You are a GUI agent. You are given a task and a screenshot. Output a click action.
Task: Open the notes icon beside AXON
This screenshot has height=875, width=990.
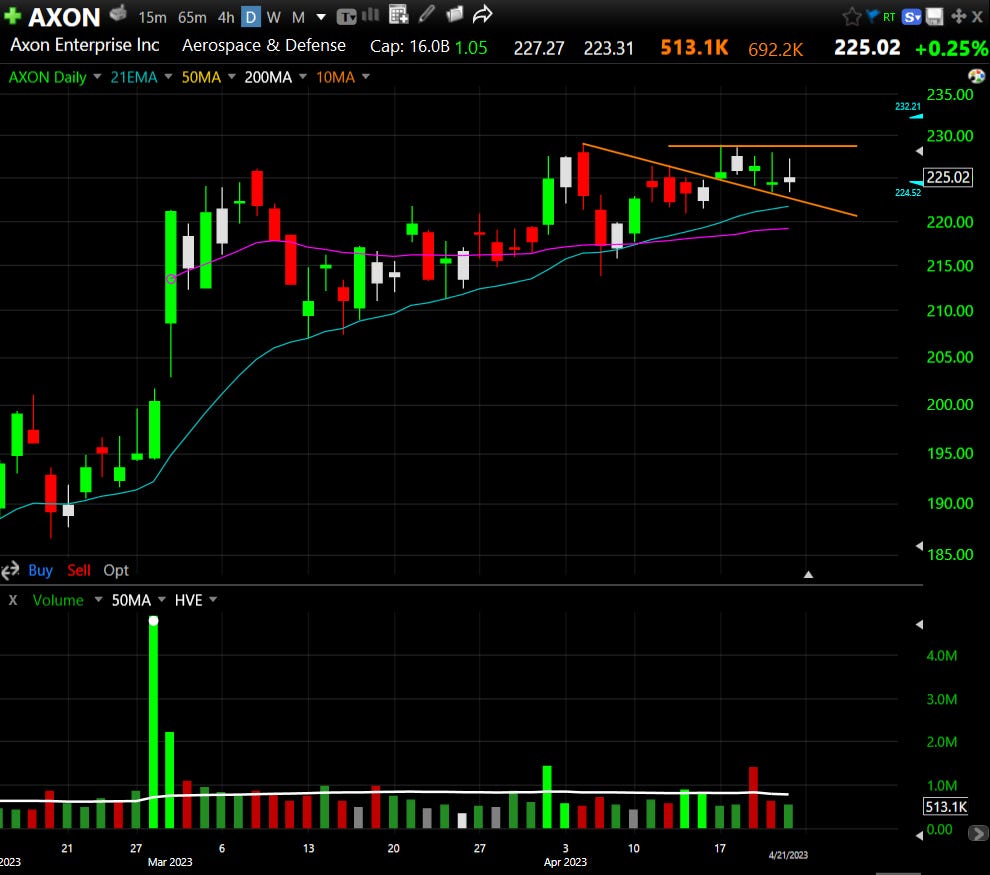pyautogui.click(x=118, y=13)
